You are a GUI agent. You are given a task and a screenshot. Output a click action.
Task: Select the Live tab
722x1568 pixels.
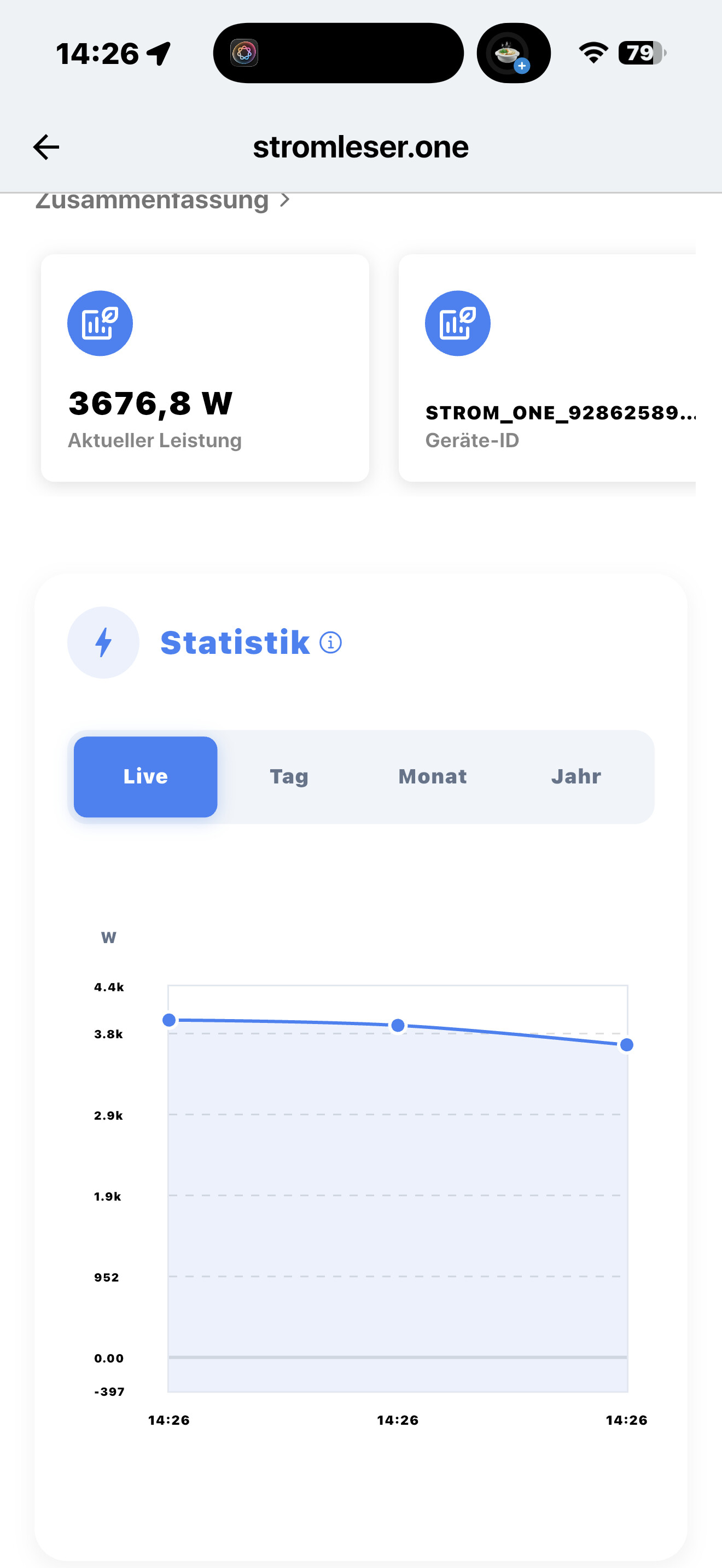pyautogui.click(x=145, y=777)
